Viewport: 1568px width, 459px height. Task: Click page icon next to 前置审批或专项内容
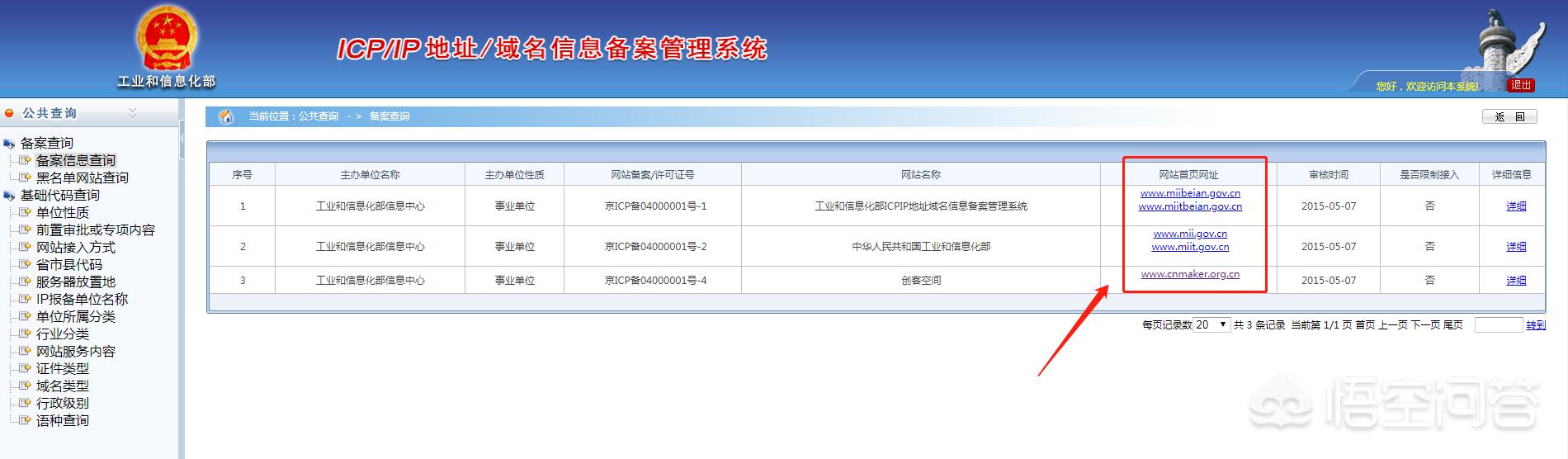coord(25,229)
